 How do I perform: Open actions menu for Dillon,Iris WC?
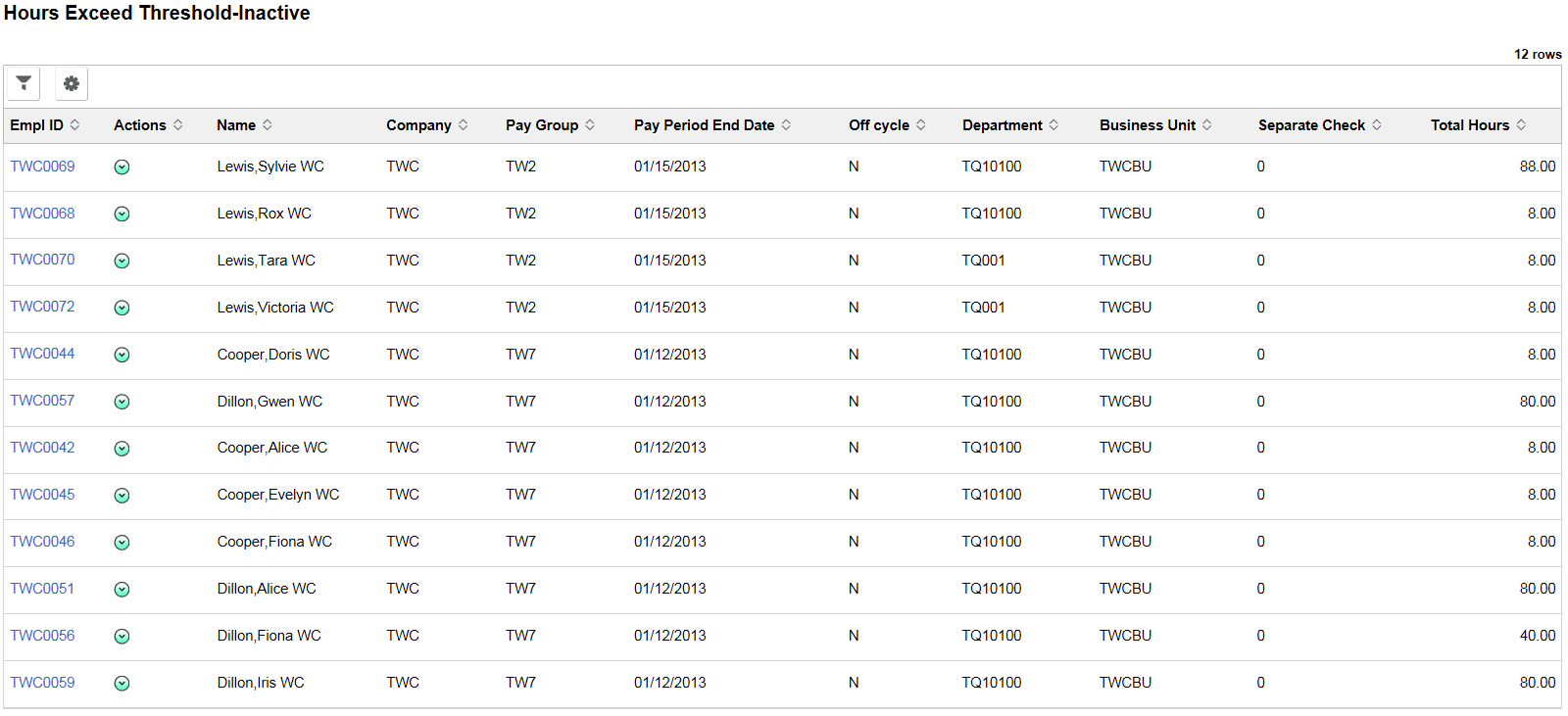pyautogui.click(x=122, y=684)
